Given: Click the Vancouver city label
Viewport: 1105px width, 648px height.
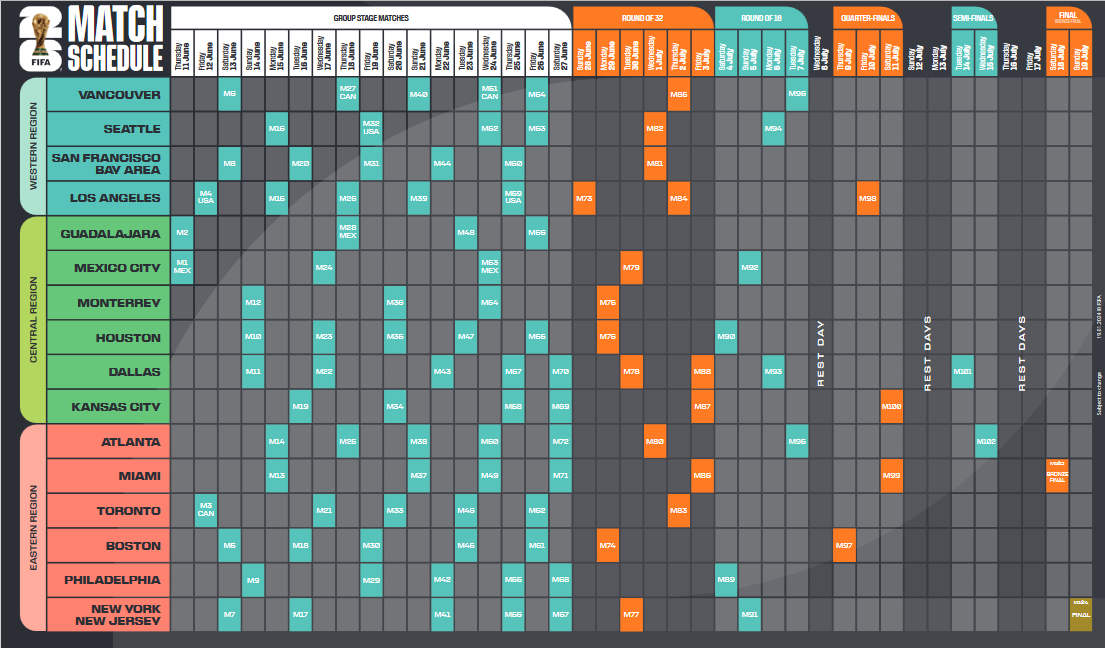Looking at the screenshot, I should [108, 95].
